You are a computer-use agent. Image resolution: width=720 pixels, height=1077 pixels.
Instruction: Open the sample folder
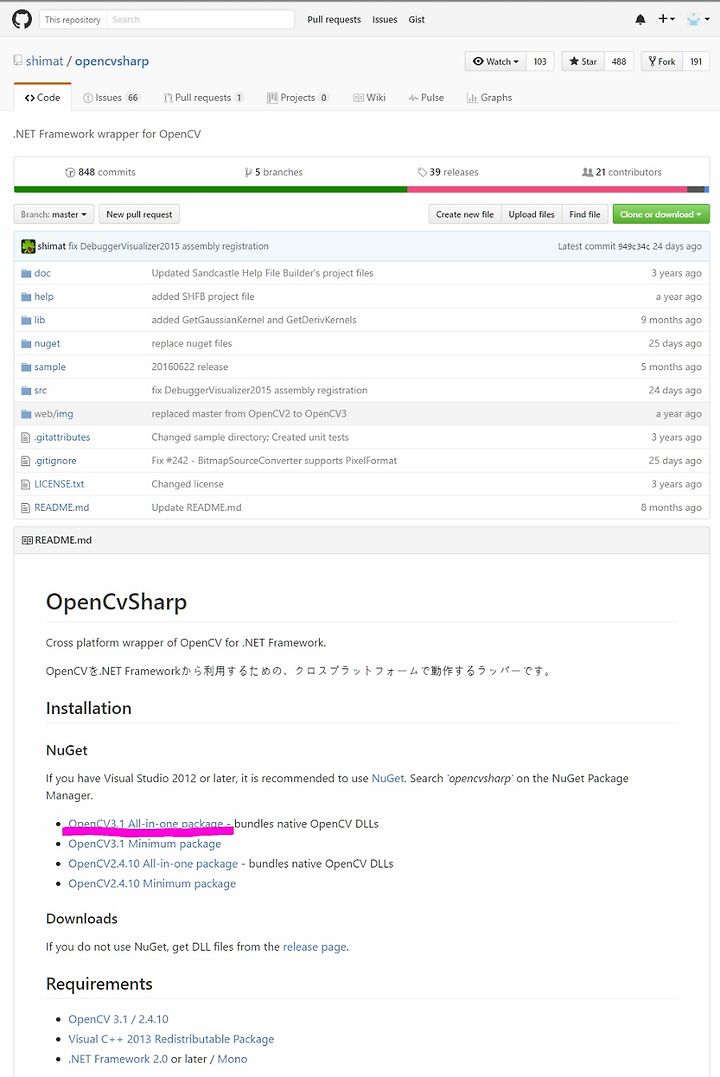(50, 366)
